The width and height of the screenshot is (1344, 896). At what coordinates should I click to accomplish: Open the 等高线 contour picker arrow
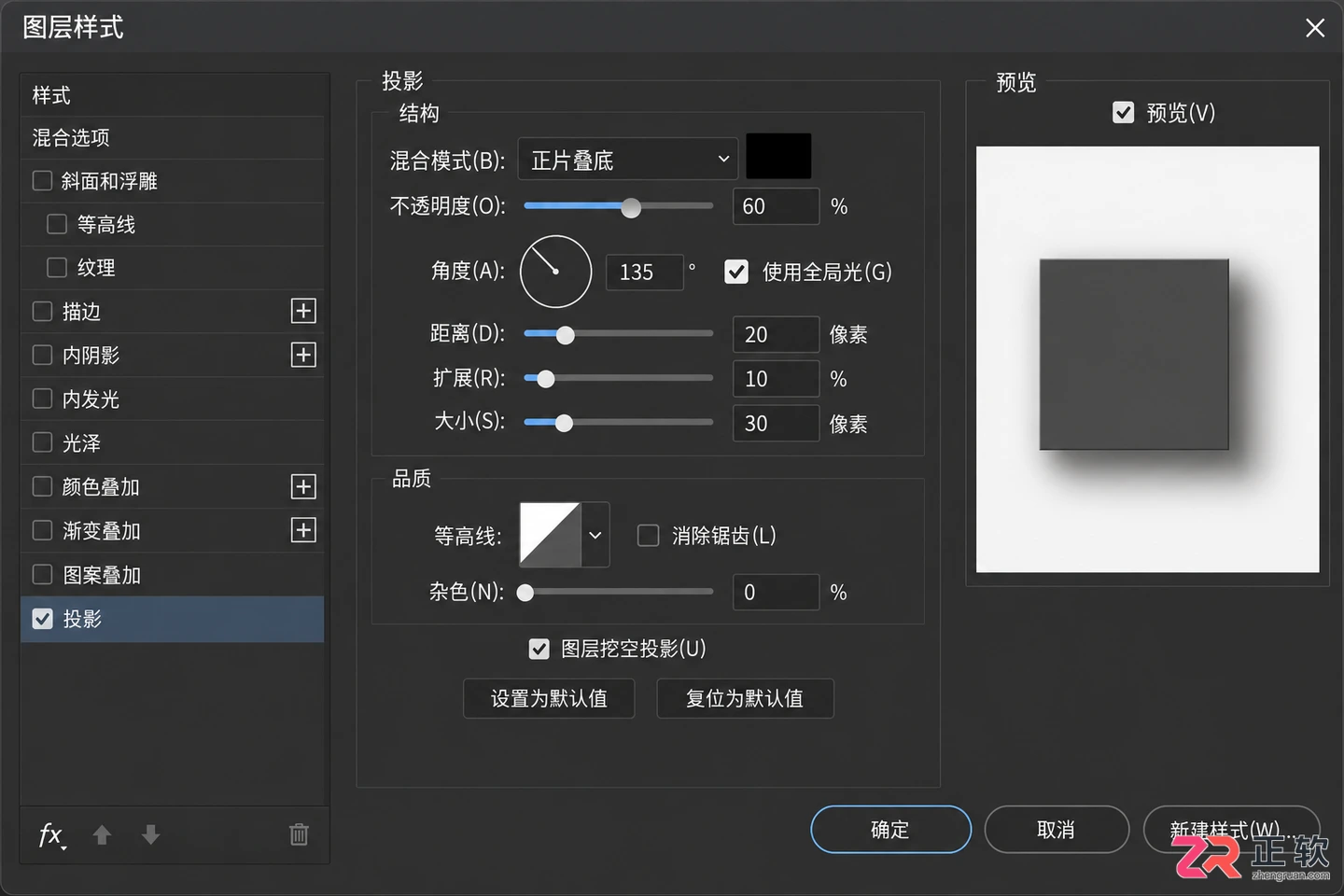(595, 535)
